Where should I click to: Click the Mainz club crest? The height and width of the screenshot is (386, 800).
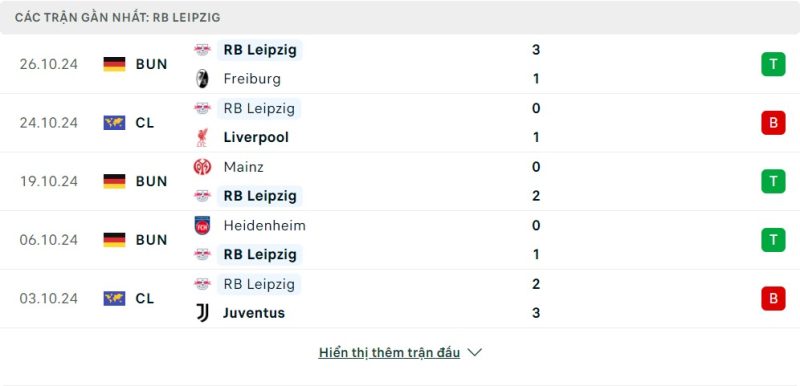coord(202,167)
